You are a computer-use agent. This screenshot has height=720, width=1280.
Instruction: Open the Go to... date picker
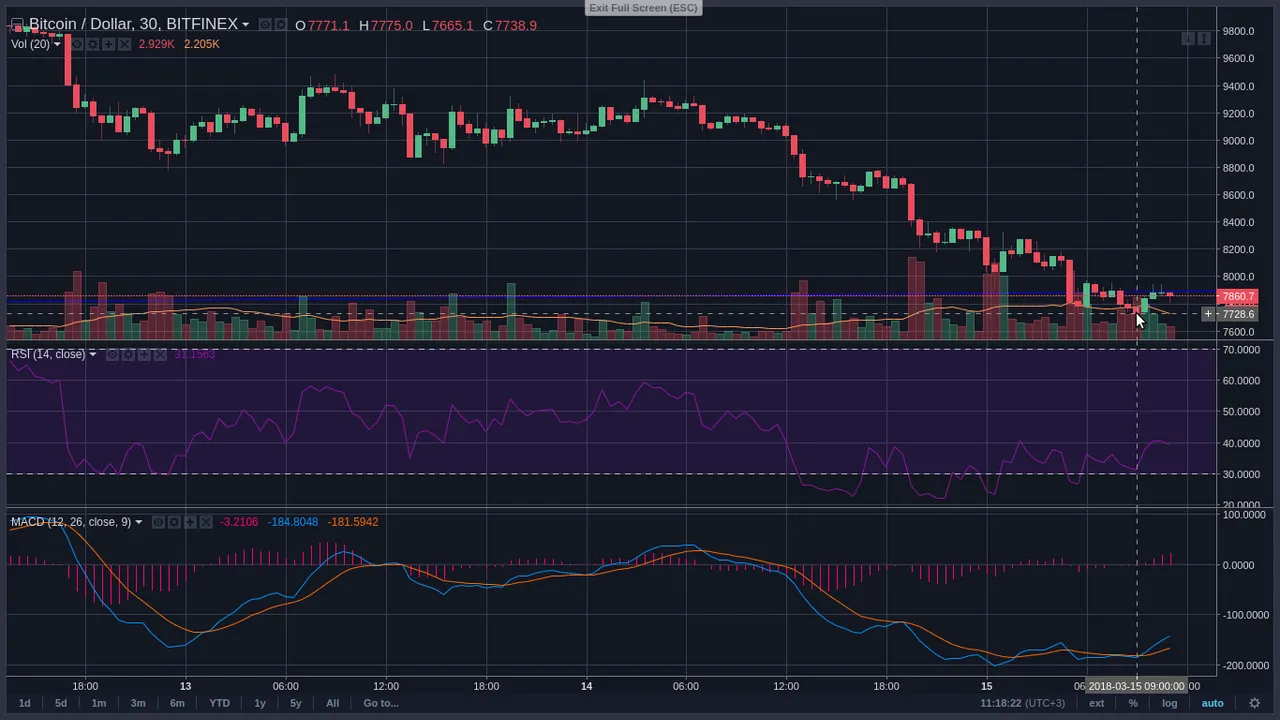[x=381, y=703]
